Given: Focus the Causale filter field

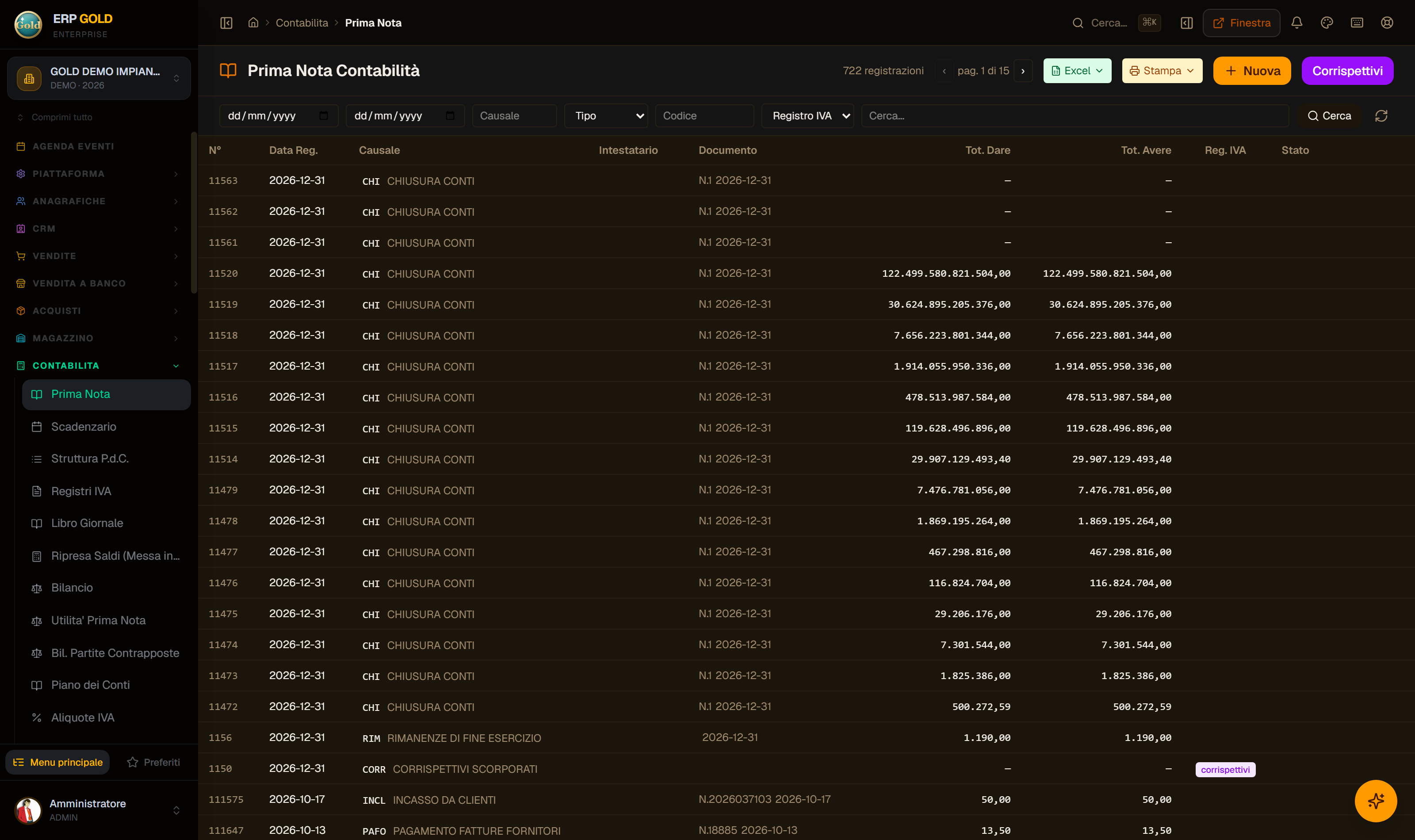Looking at the screenshot, I should pos(514,115).
